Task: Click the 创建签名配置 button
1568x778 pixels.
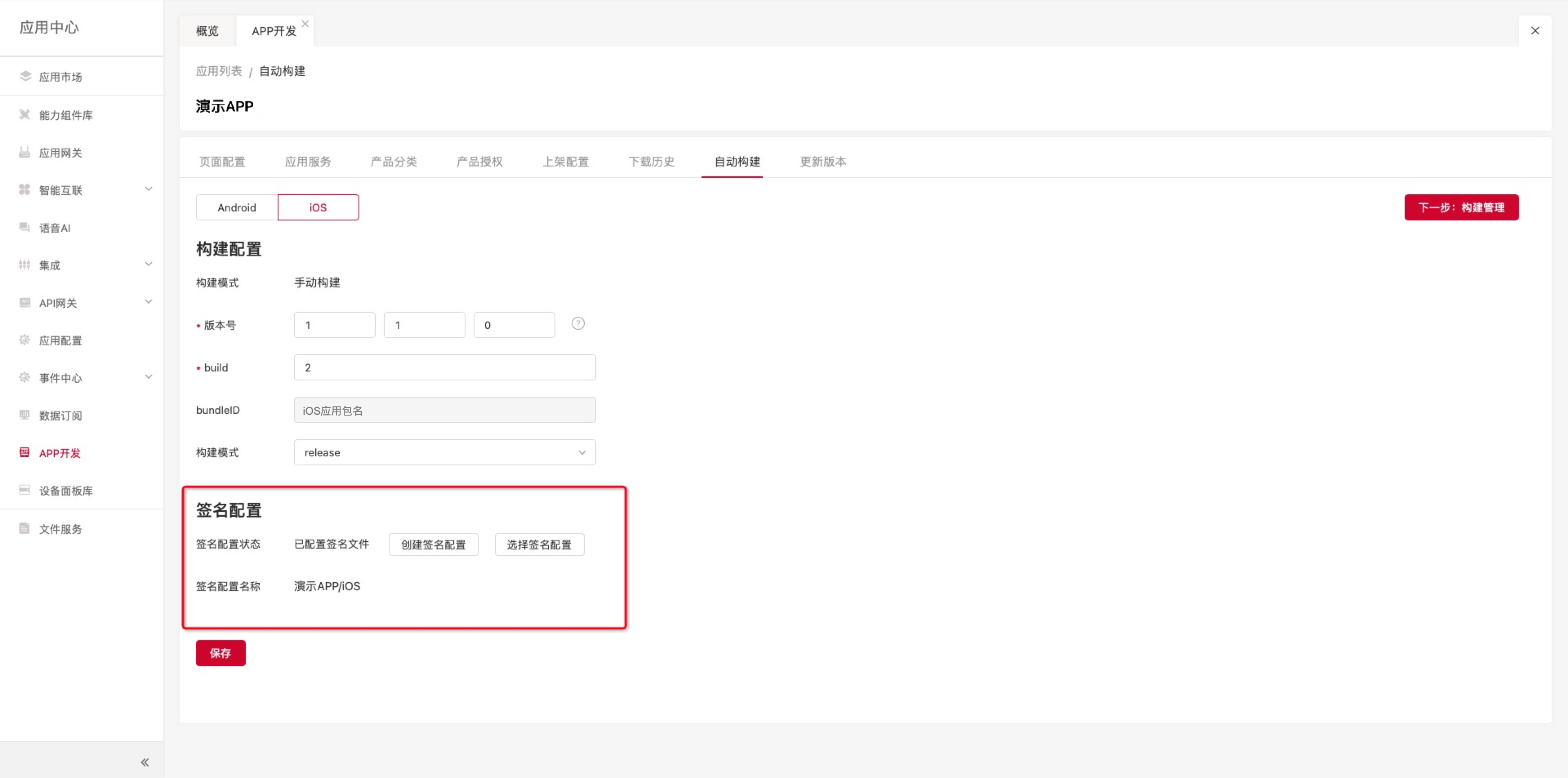Action: coord(433,545)
